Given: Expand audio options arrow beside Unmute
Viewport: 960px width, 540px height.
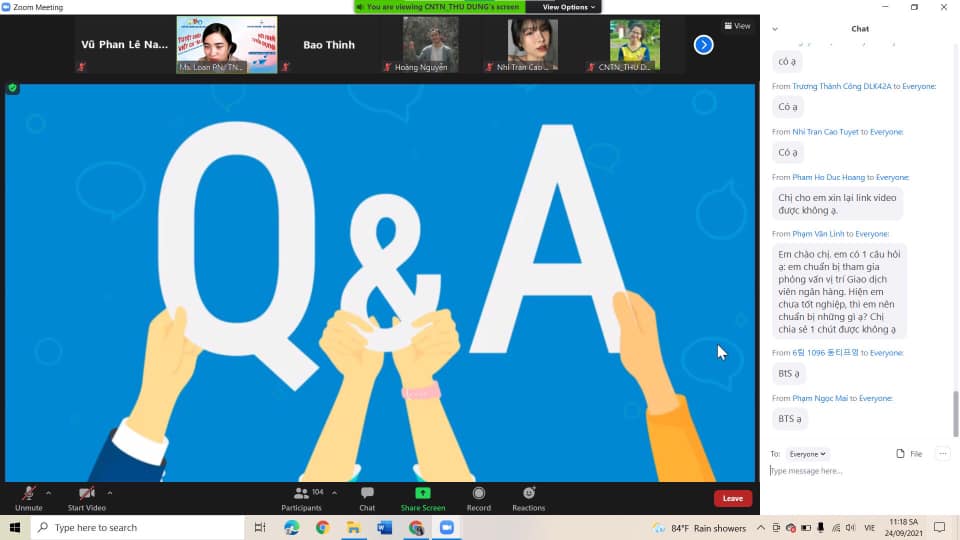Looking at the screenshot, I should point(49,492).
